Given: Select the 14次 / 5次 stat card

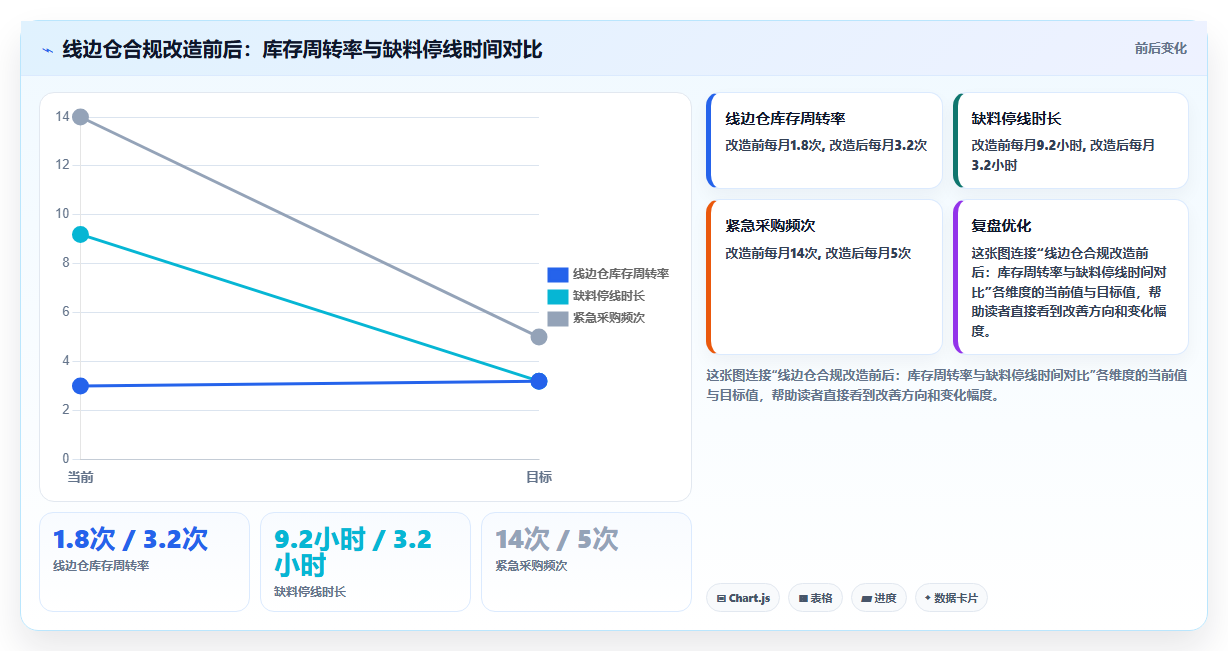Looking at the screenshot, I should 586,561.
